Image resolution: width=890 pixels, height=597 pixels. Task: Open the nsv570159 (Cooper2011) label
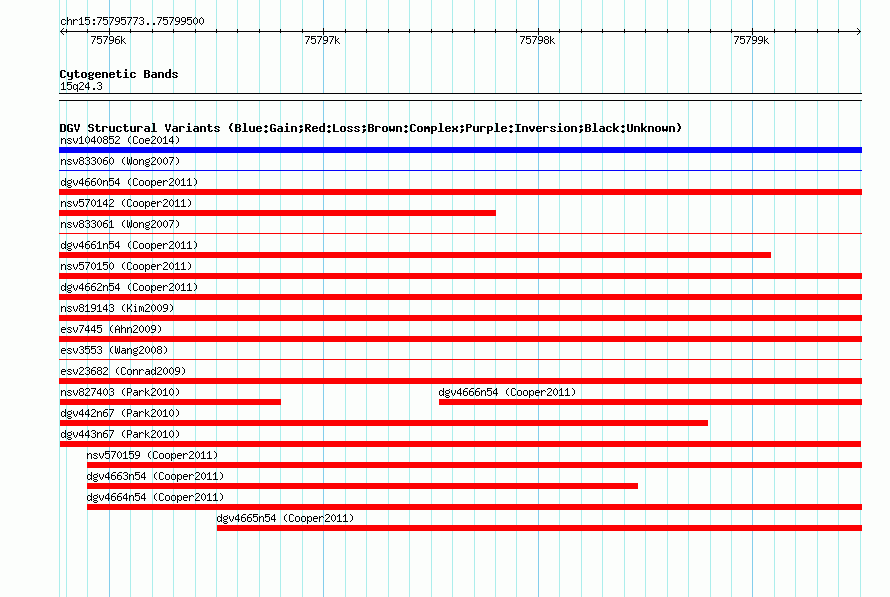tap(152, 455)
